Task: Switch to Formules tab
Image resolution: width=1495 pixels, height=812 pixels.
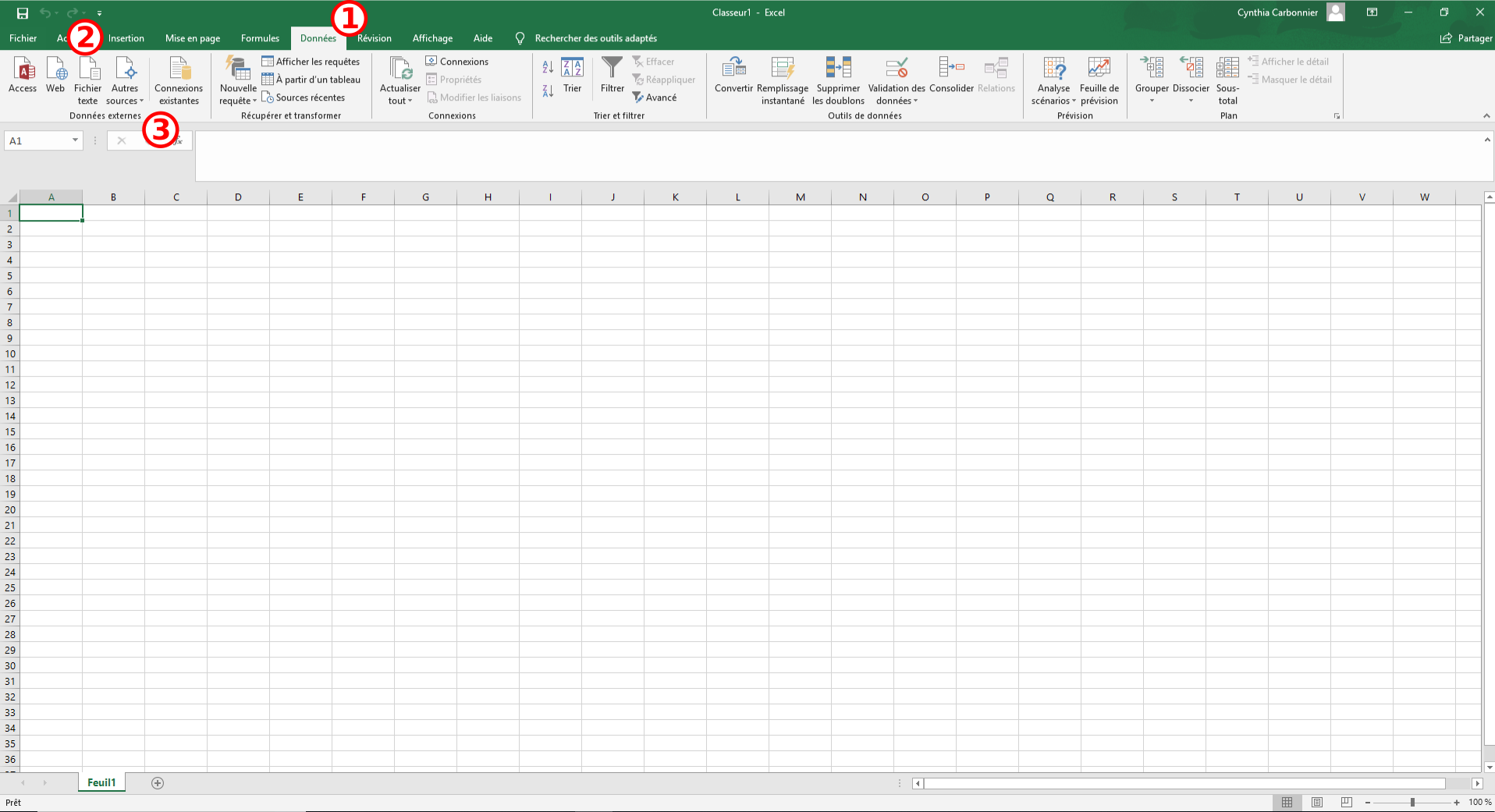Action: [x=260, y=38]
